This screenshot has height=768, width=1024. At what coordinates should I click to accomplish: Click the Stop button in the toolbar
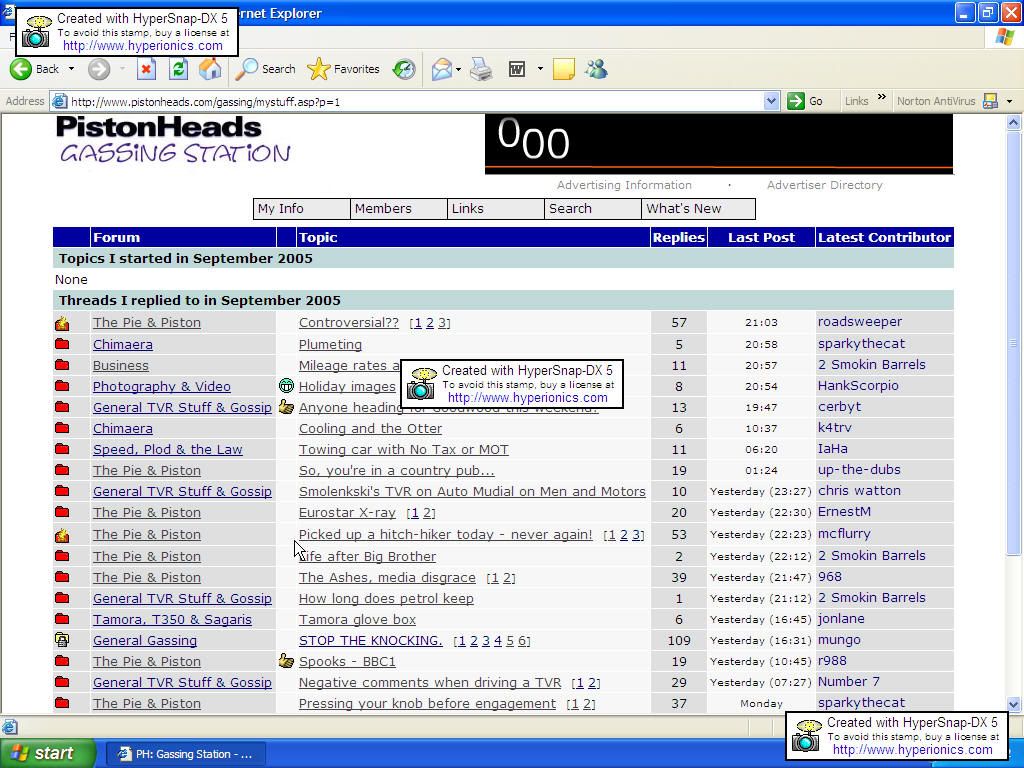[146, 69]
